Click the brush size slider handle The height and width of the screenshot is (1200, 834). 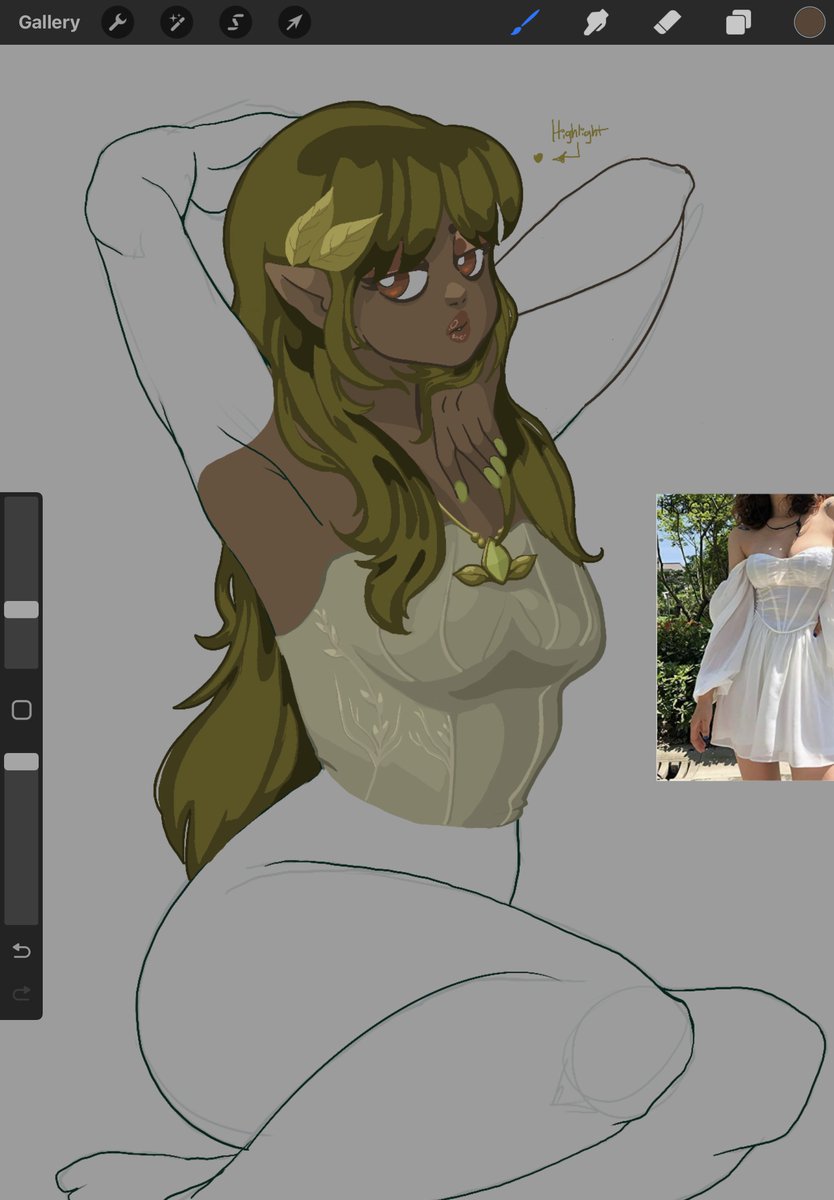pyautogui.click(x=21, y=609)
